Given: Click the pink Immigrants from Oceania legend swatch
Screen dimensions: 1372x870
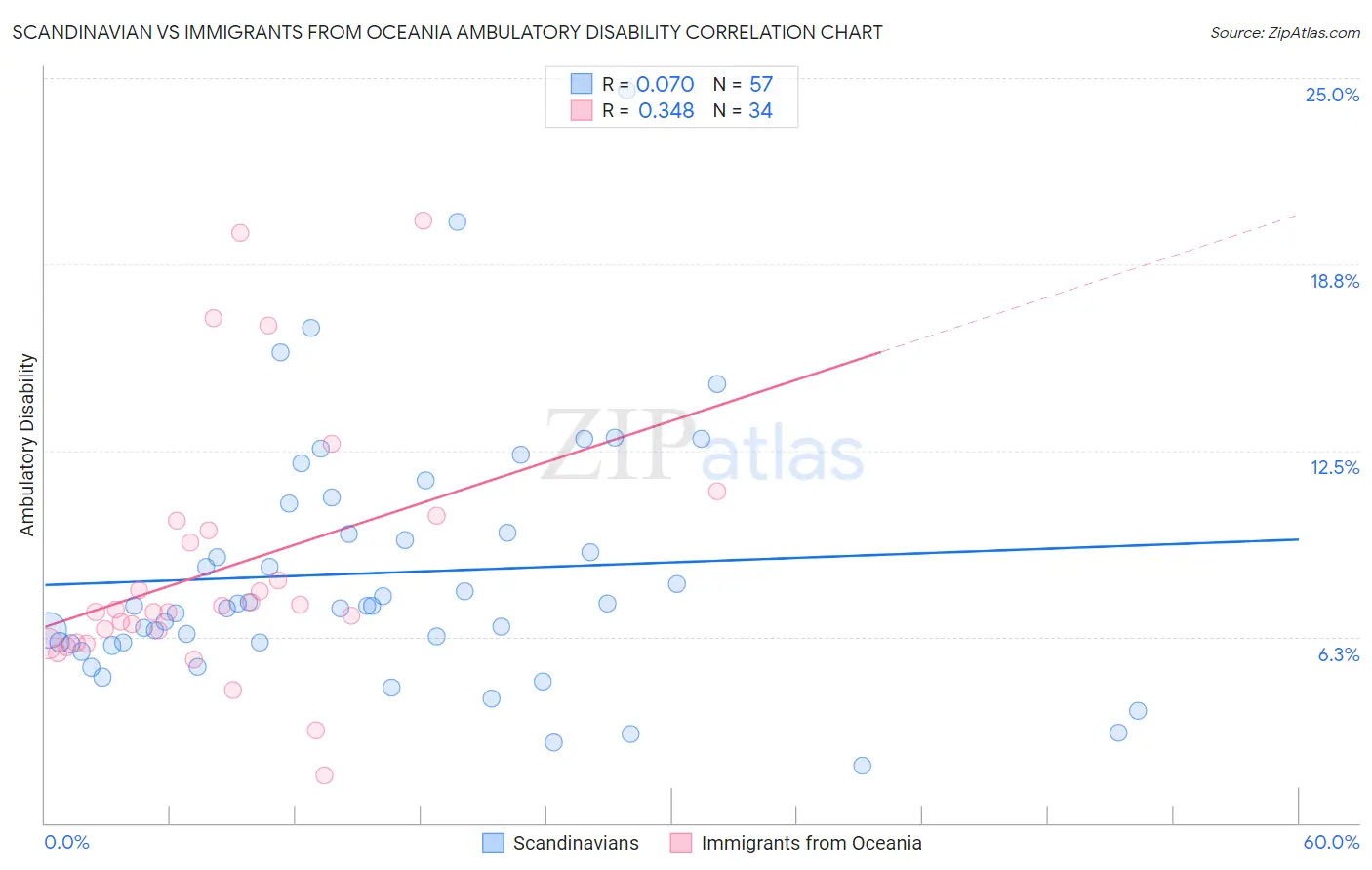Looking at the screenshot, I should click(680, 843).
